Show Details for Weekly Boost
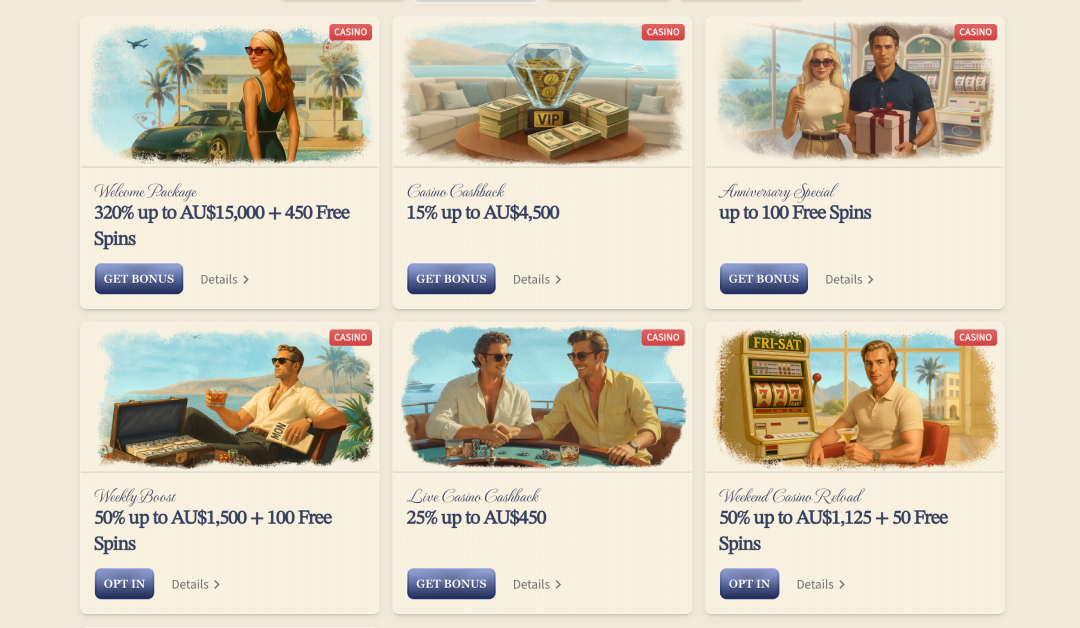Screen dimensions: 1080x628 (x=196, y=585)
